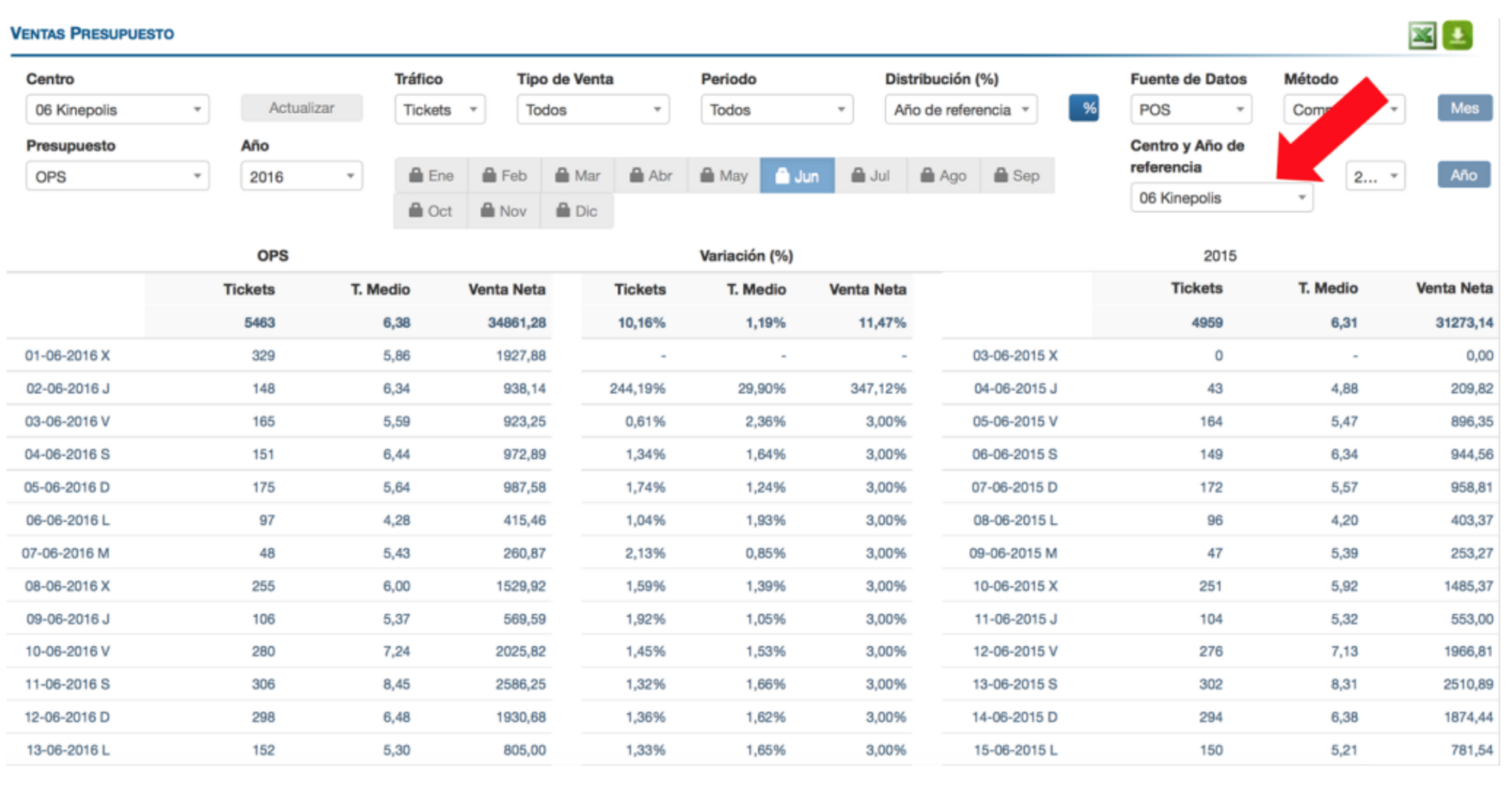The width and height of the screenshot is (1512, 789).
Task: Open the Fuente de Datos POS dropdown
Action: tap(1191, 110)
